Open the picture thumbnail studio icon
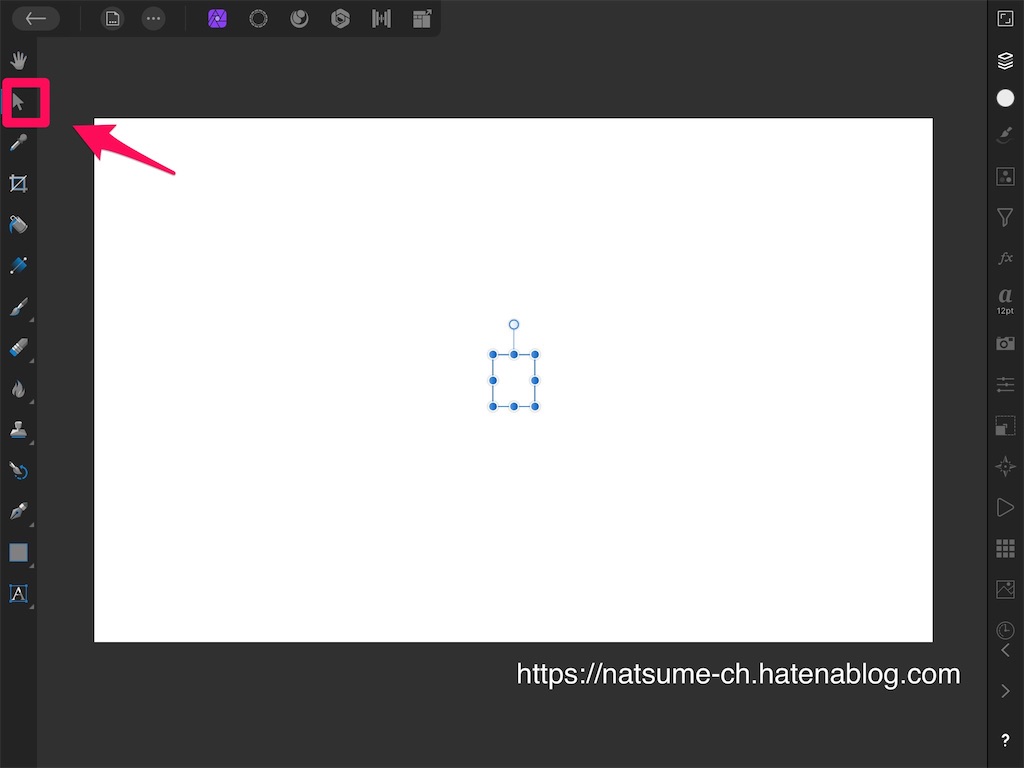The height and width of the screenshot is (768, 1024). [1005, 589]
